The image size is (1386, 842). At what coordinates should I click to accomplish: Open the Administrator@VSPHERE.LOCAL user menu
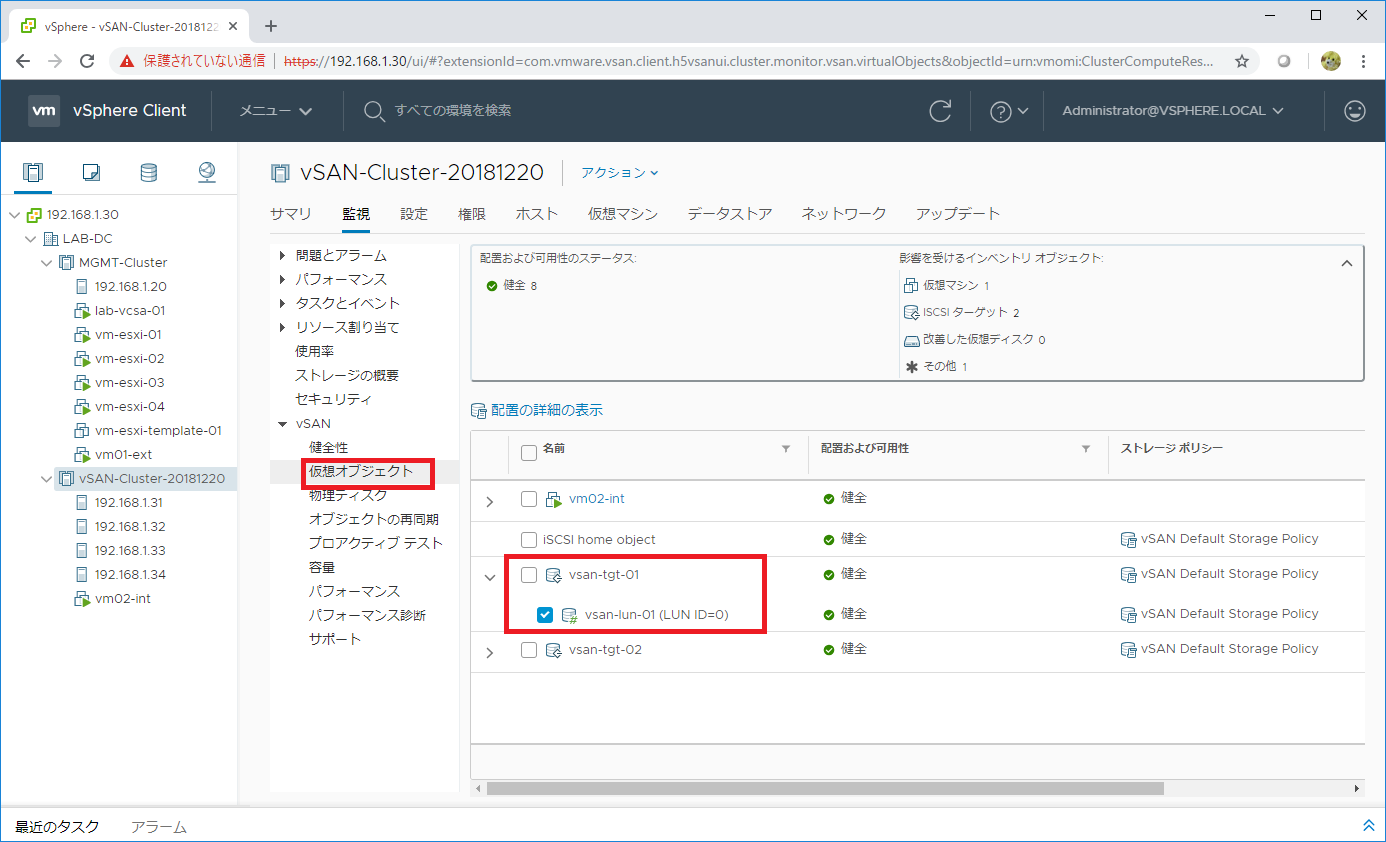coord(1173,111)
